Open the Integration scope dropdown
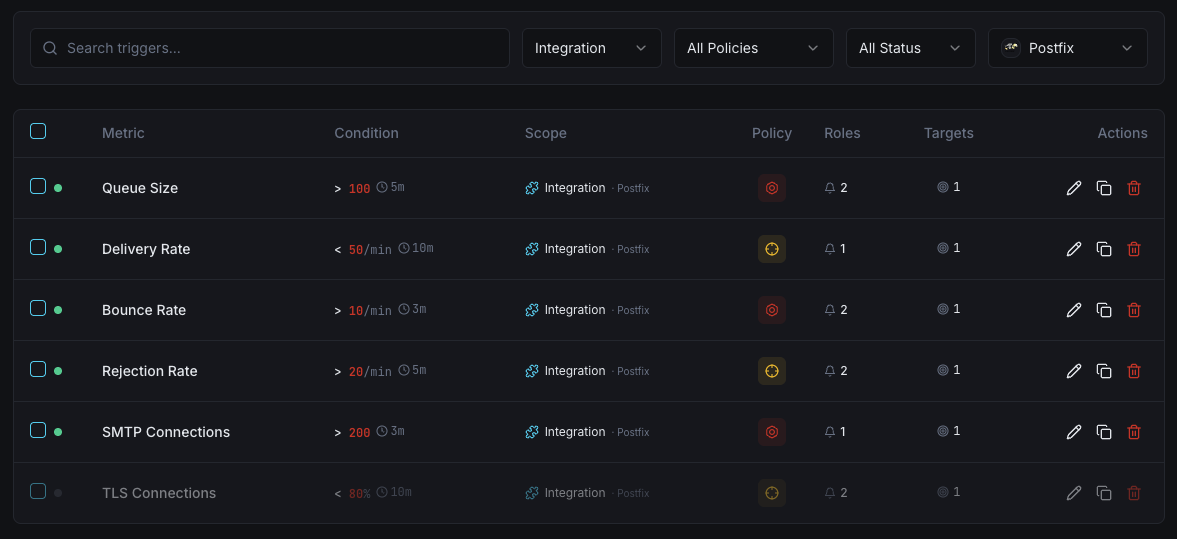 click(x=592, y=48)
